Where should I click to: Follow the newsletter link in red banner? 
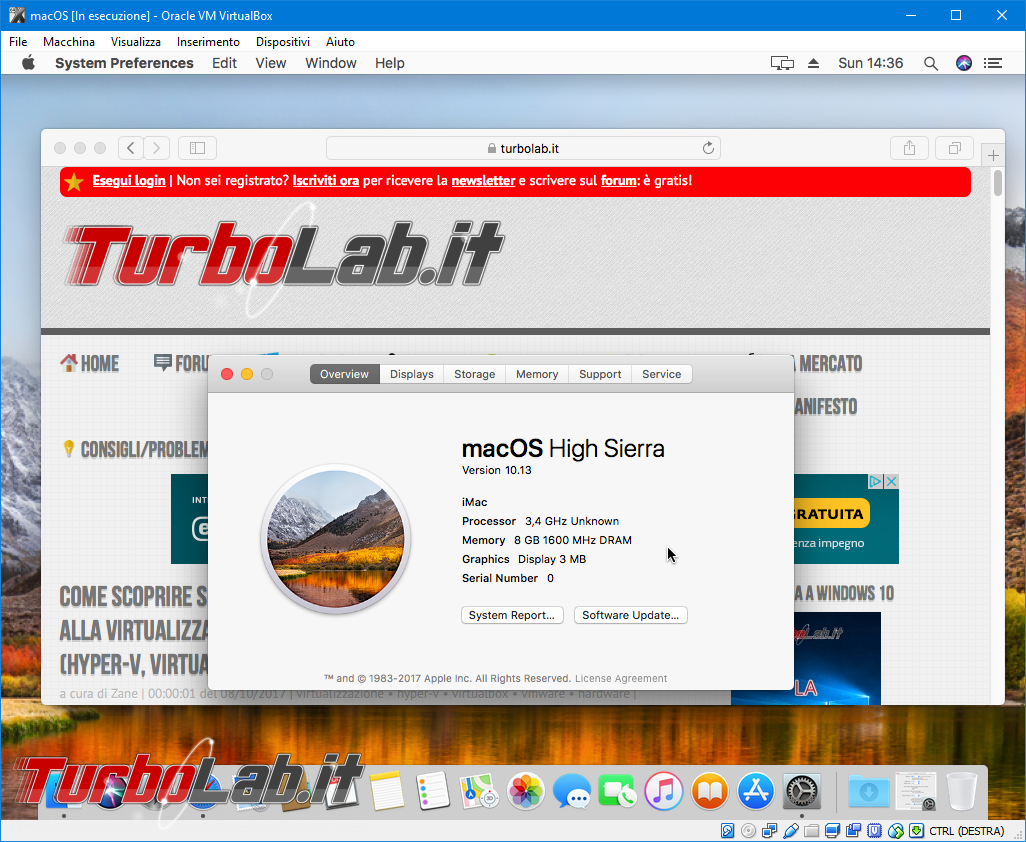(x=484, y=181)
